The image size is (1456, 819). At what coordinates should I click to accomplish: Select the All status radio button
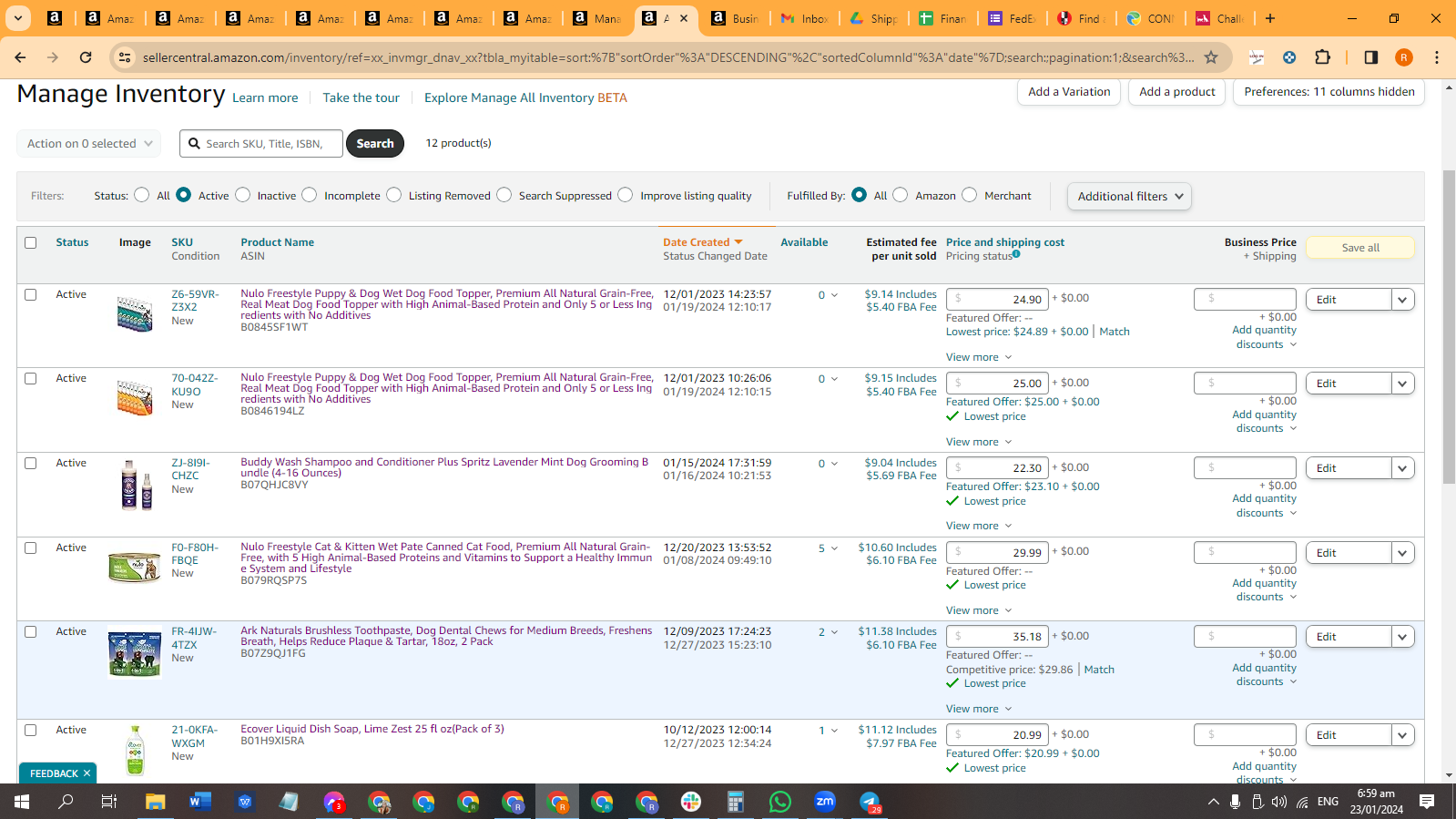point(141,195)
